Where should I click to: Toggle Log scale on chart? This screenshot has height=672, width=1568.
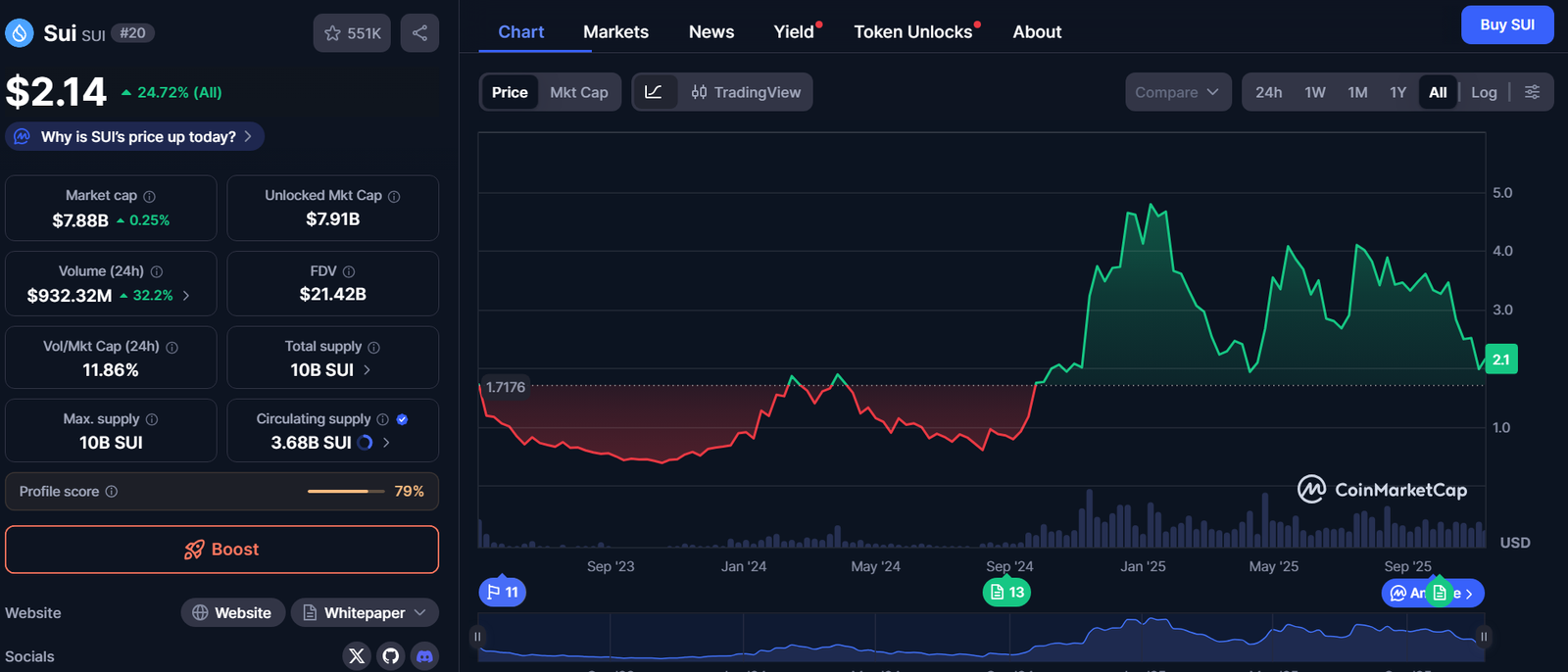(x=1484, y=92)
